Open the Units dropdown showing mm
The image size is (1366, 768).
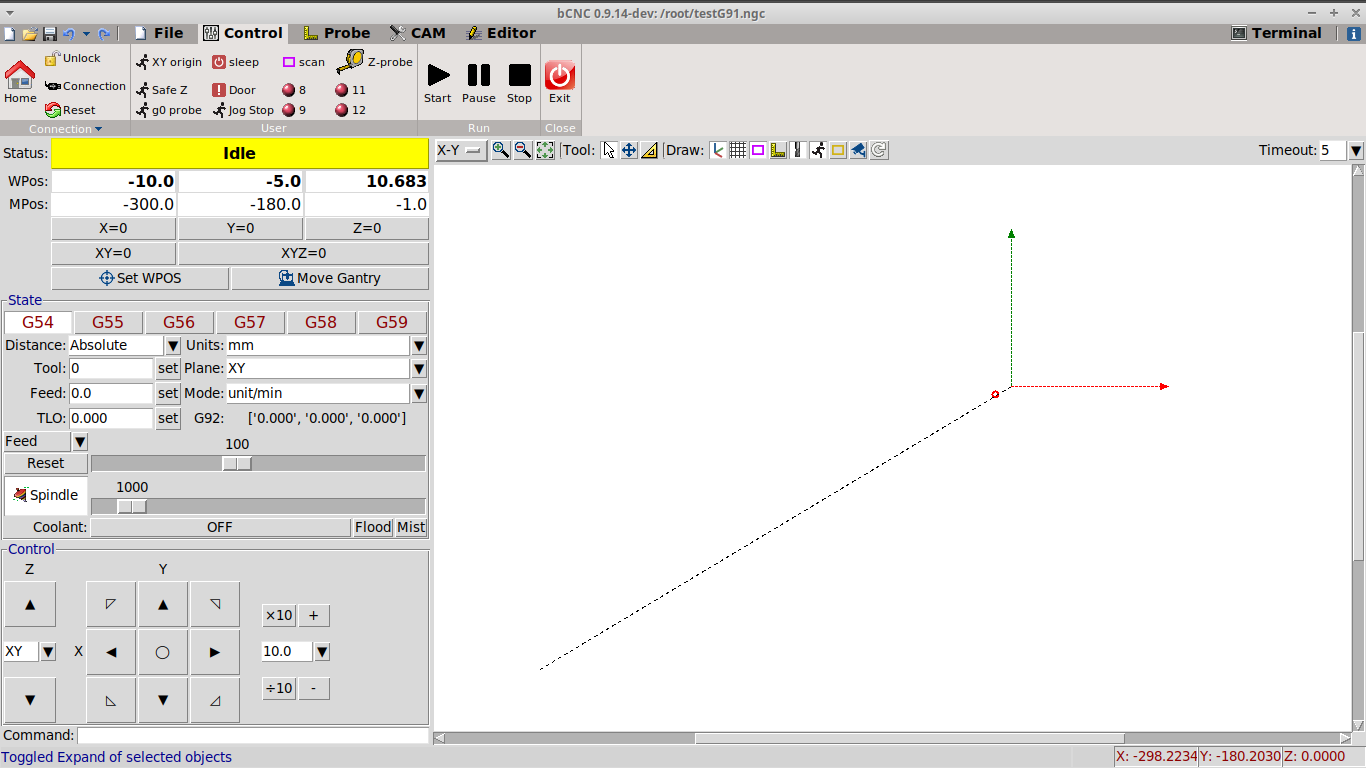click(x=418, y=345)
